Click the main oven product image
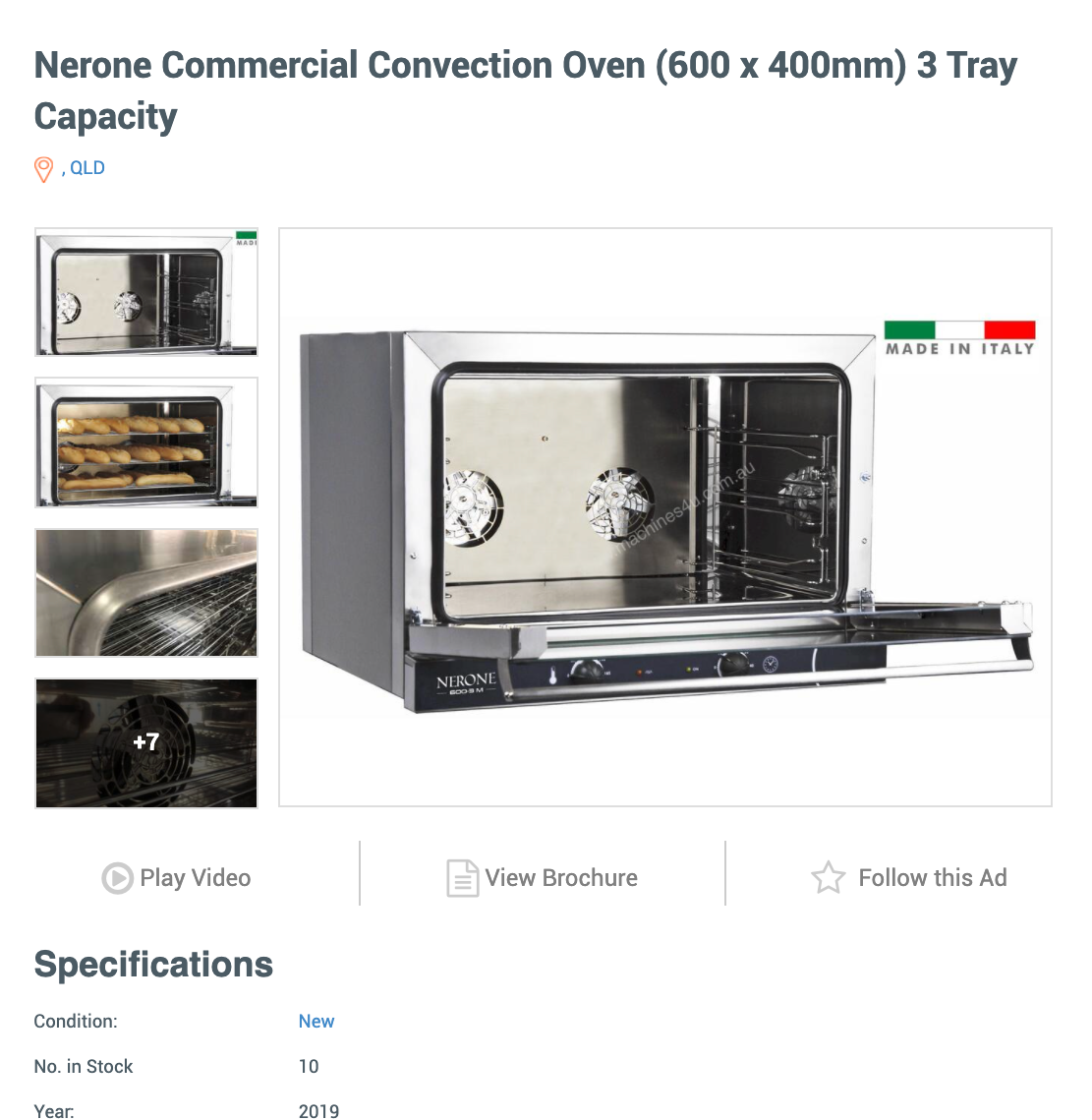Image resolution: width=1092 pixels, height=1120 pixels. tap(664, 517)
